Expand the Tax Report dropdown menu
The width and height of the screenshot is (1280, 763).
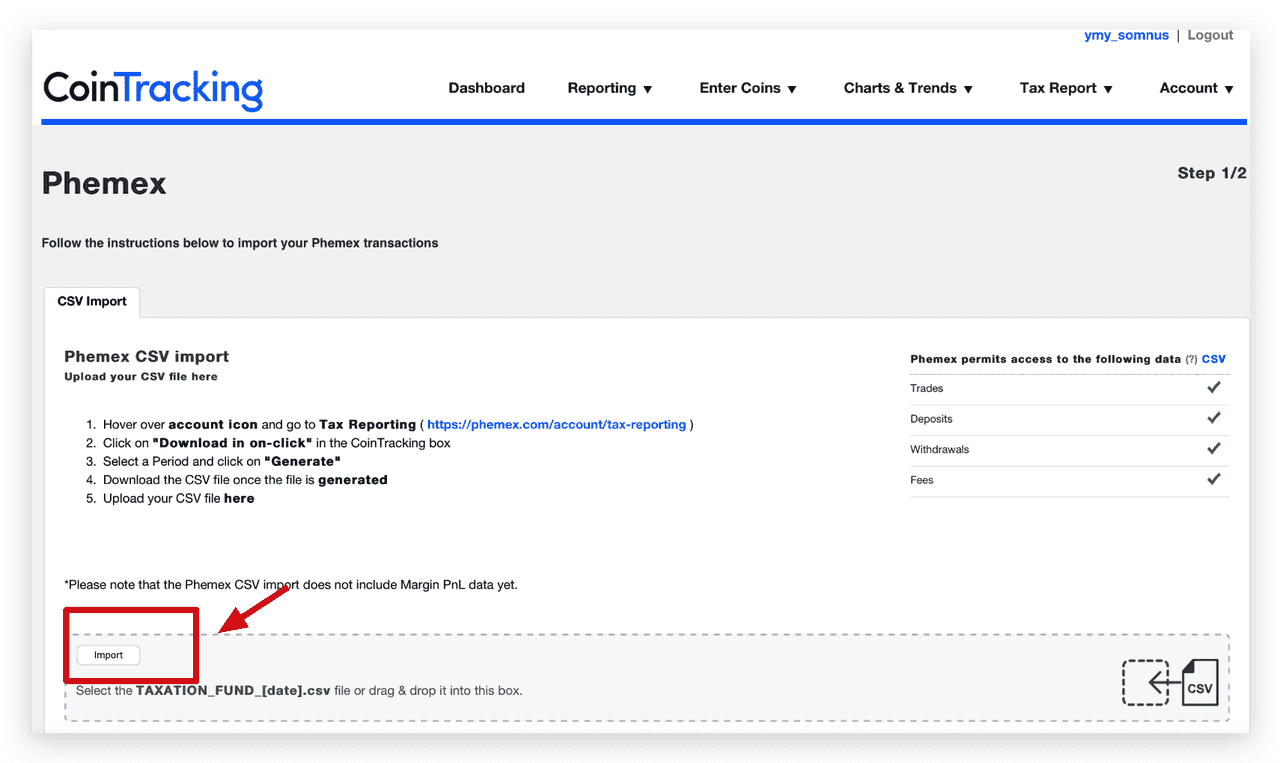point(1066,88)
